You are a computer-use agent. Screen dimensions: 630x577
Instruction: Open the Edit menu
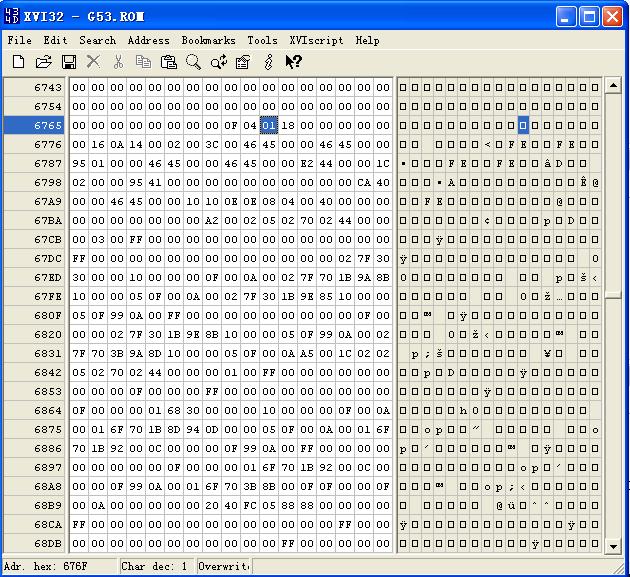tap(55, 40)
